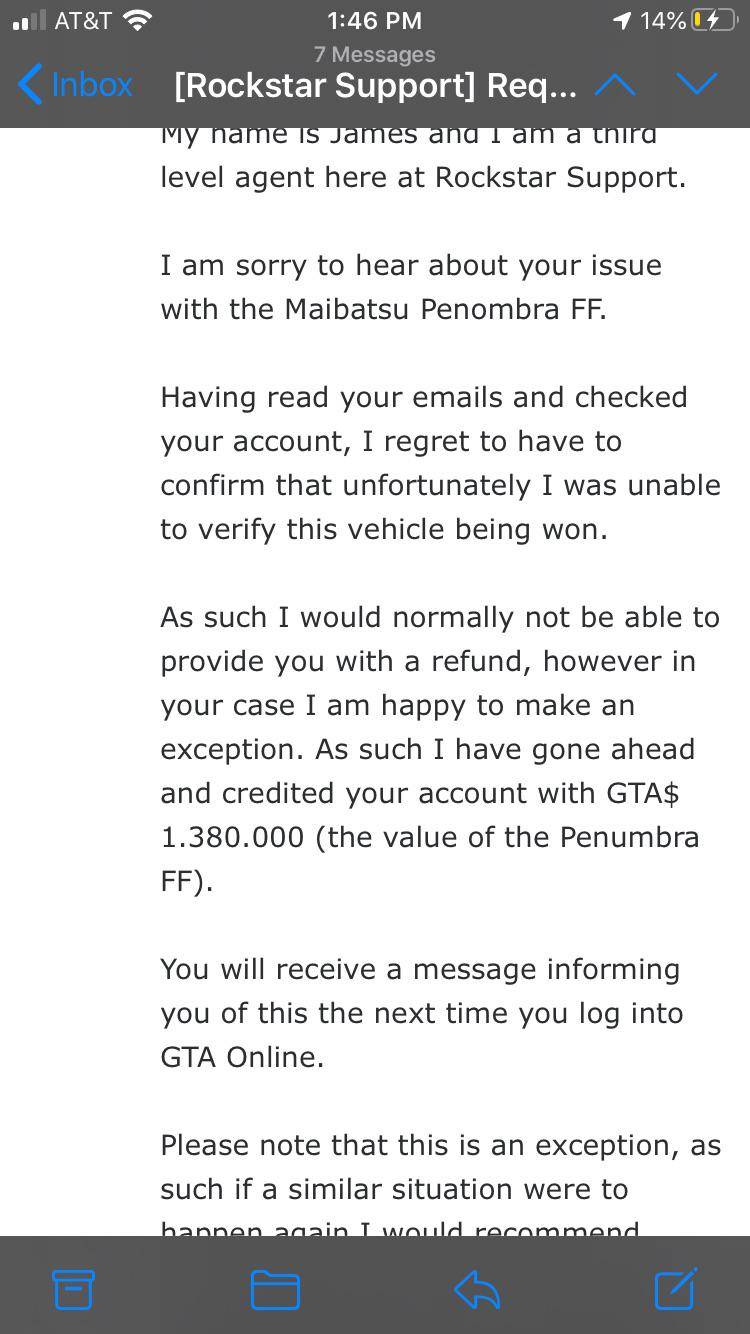Tap the cellular signal bars
Image resolution: width=750 pixels, height=1334 pixels.
pos(29,20)
